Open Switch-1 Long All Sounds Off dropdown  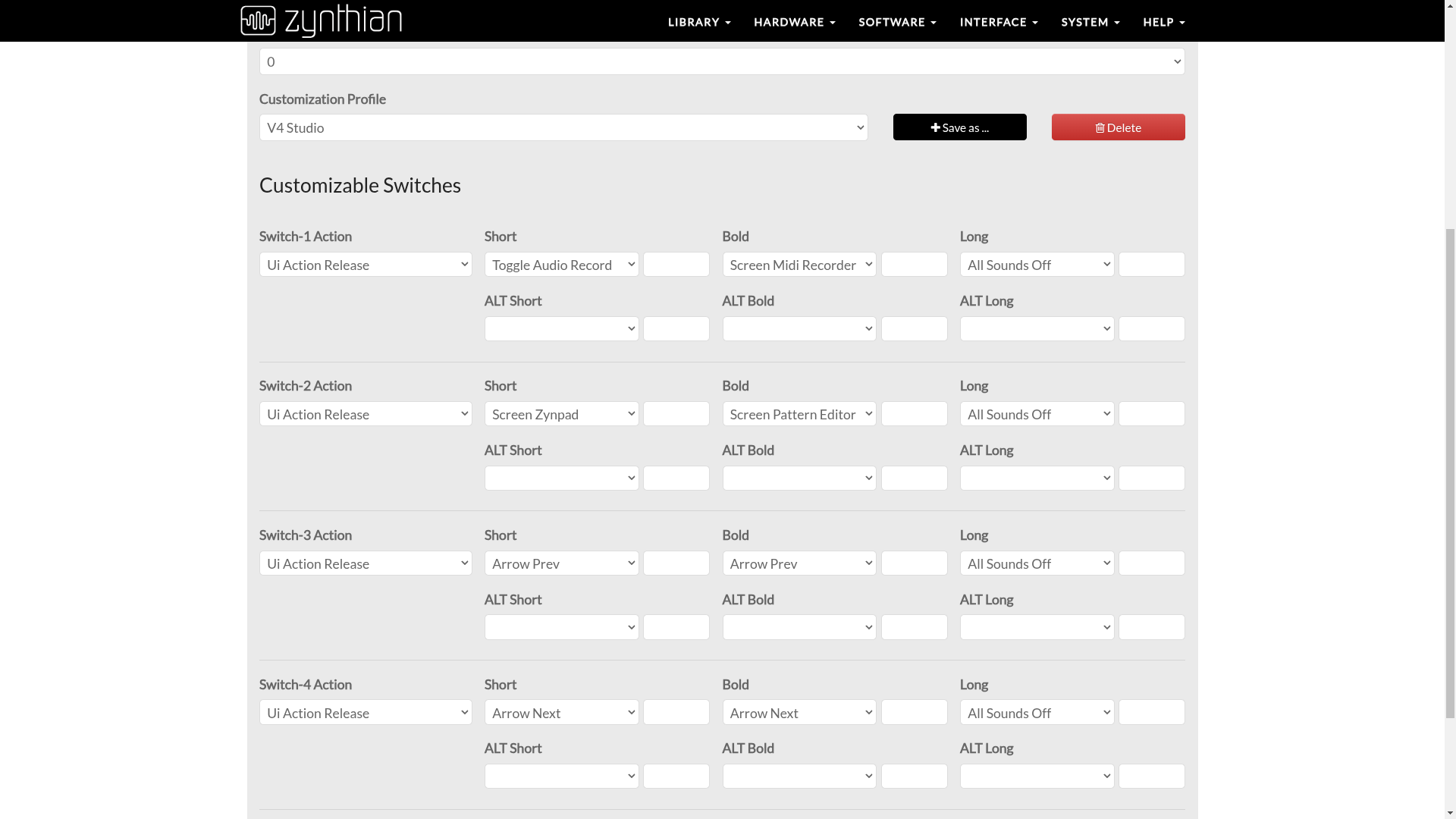tap(1037, 265)
